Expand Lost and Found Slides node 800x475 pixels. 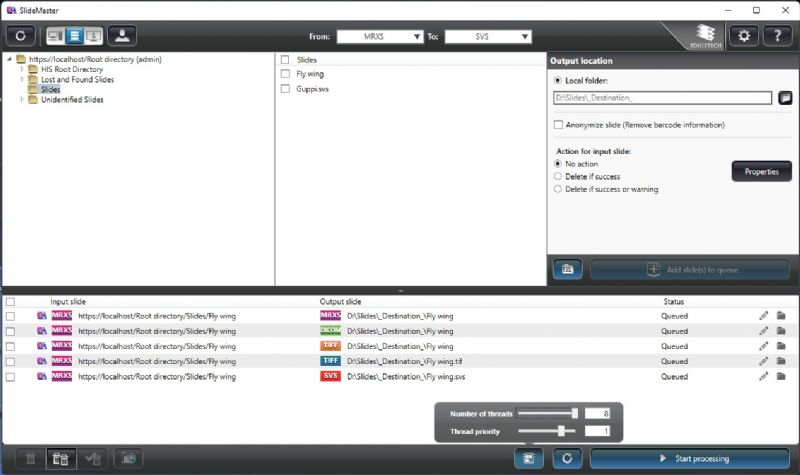(21, 79)
